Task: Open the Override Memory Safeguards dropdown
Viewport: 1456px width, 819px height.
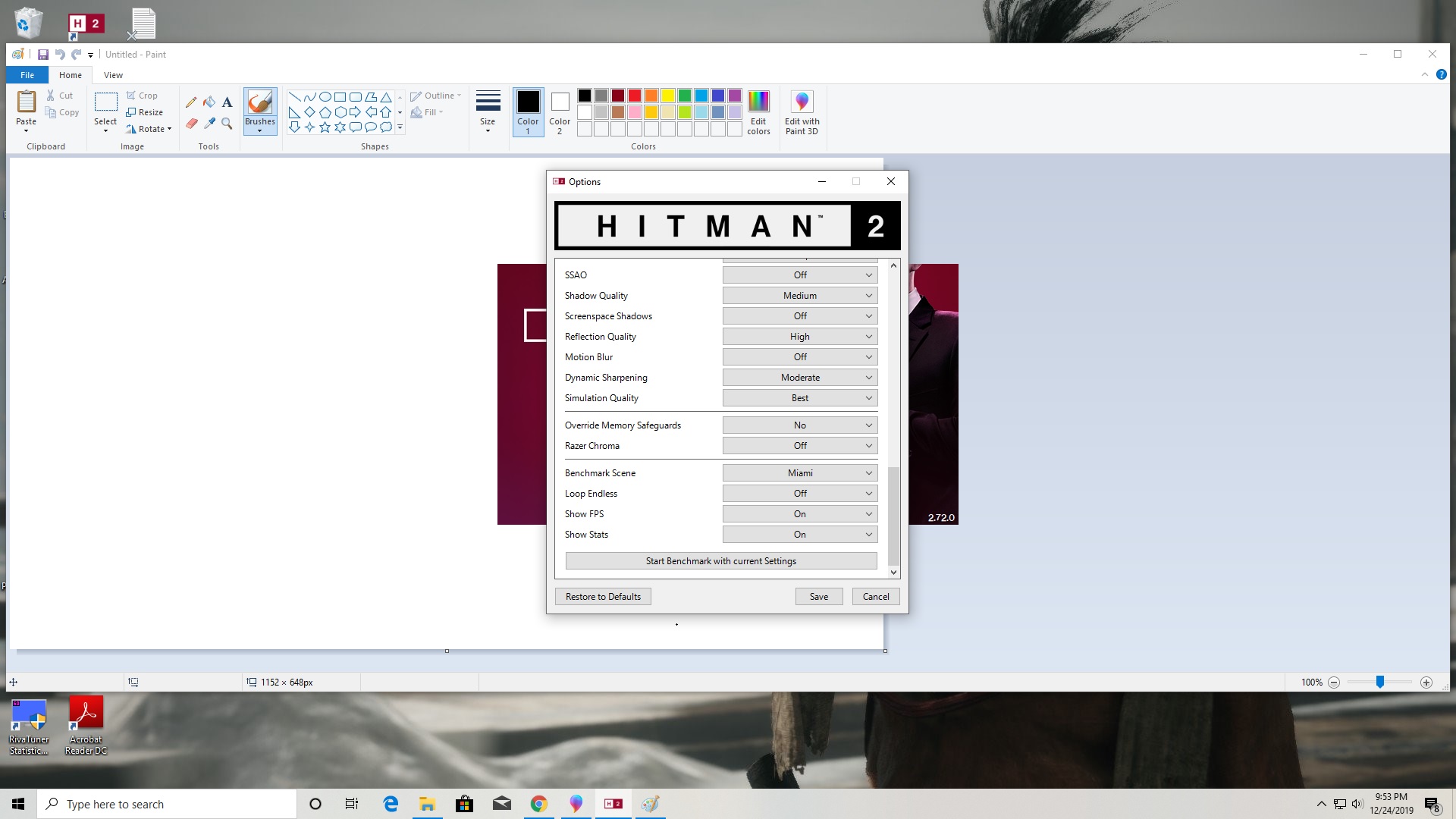Action: (x=800, y=425)
